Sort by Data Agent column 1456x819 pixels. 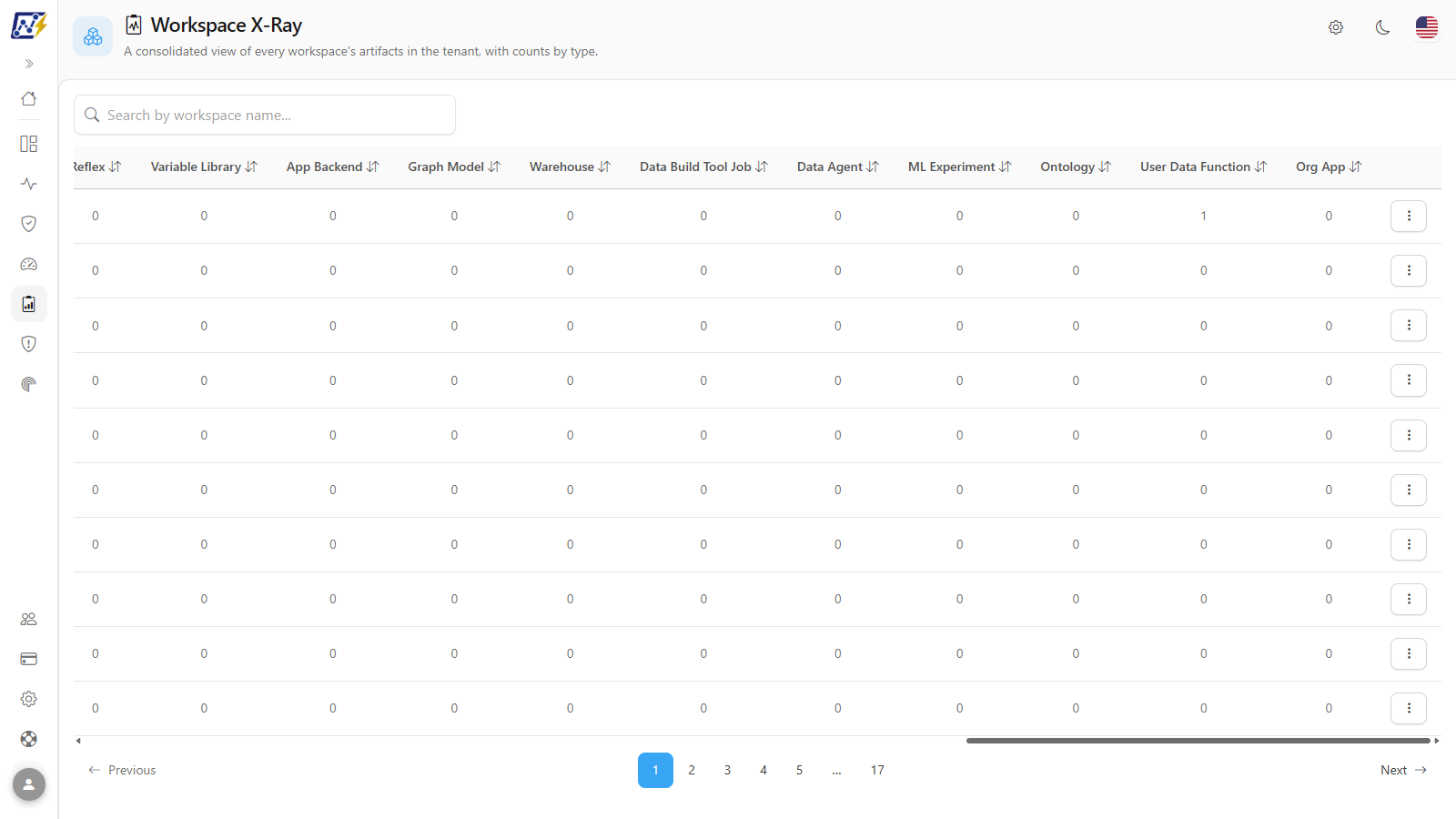tap(838, 167)
